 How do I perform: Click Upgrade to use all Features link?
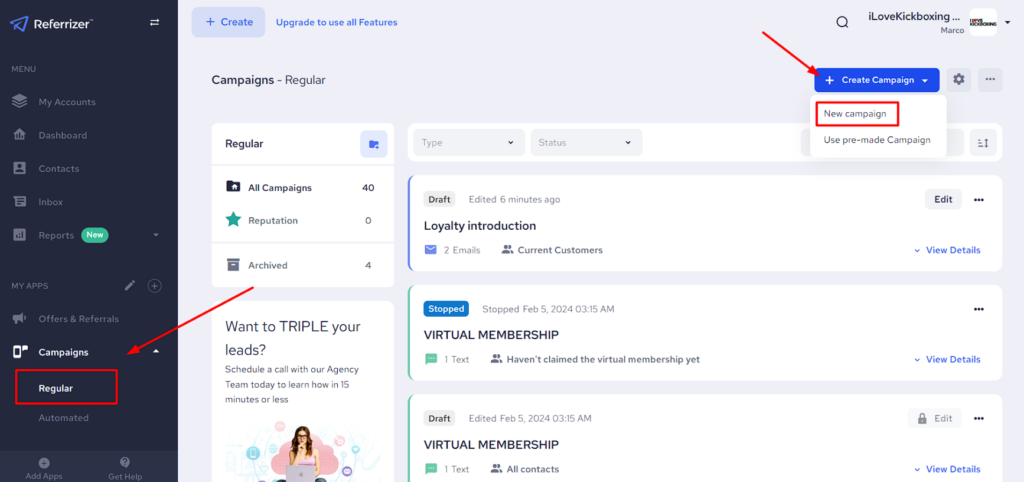(x=336, y=22)
